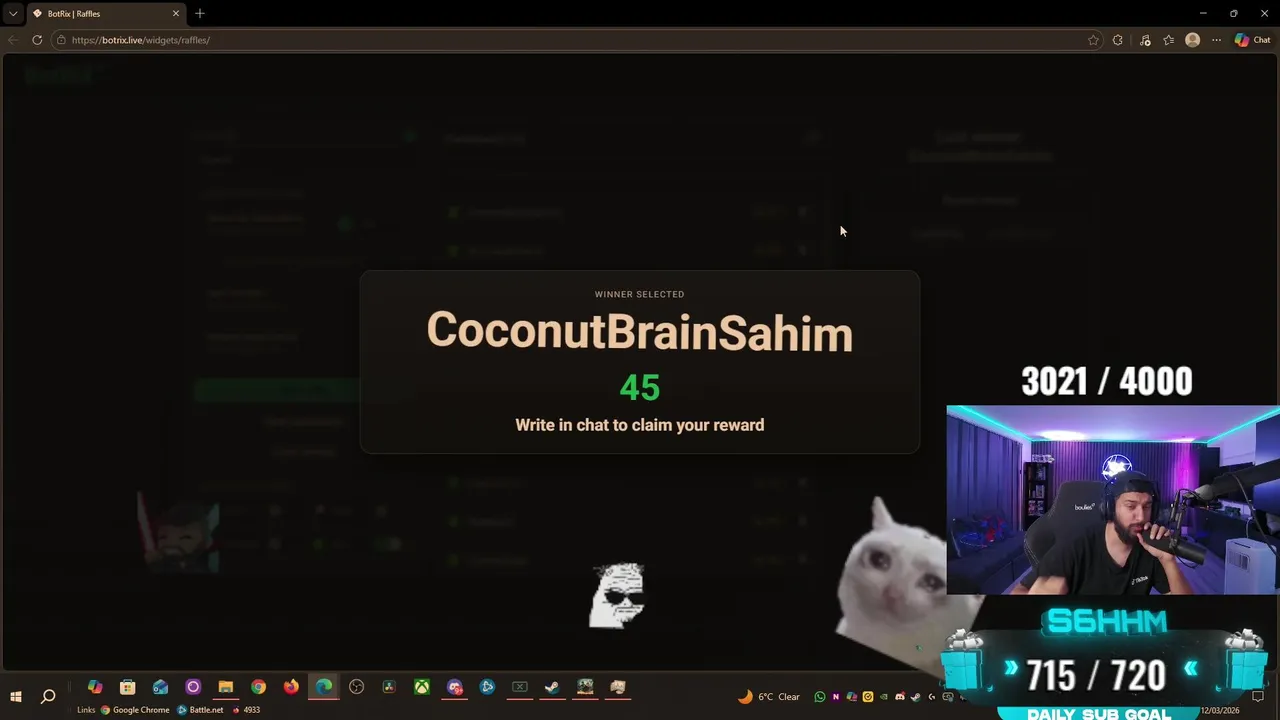Click the browser back arrow
This screenshot has height=720, width=1280.
tap(13, 40)
